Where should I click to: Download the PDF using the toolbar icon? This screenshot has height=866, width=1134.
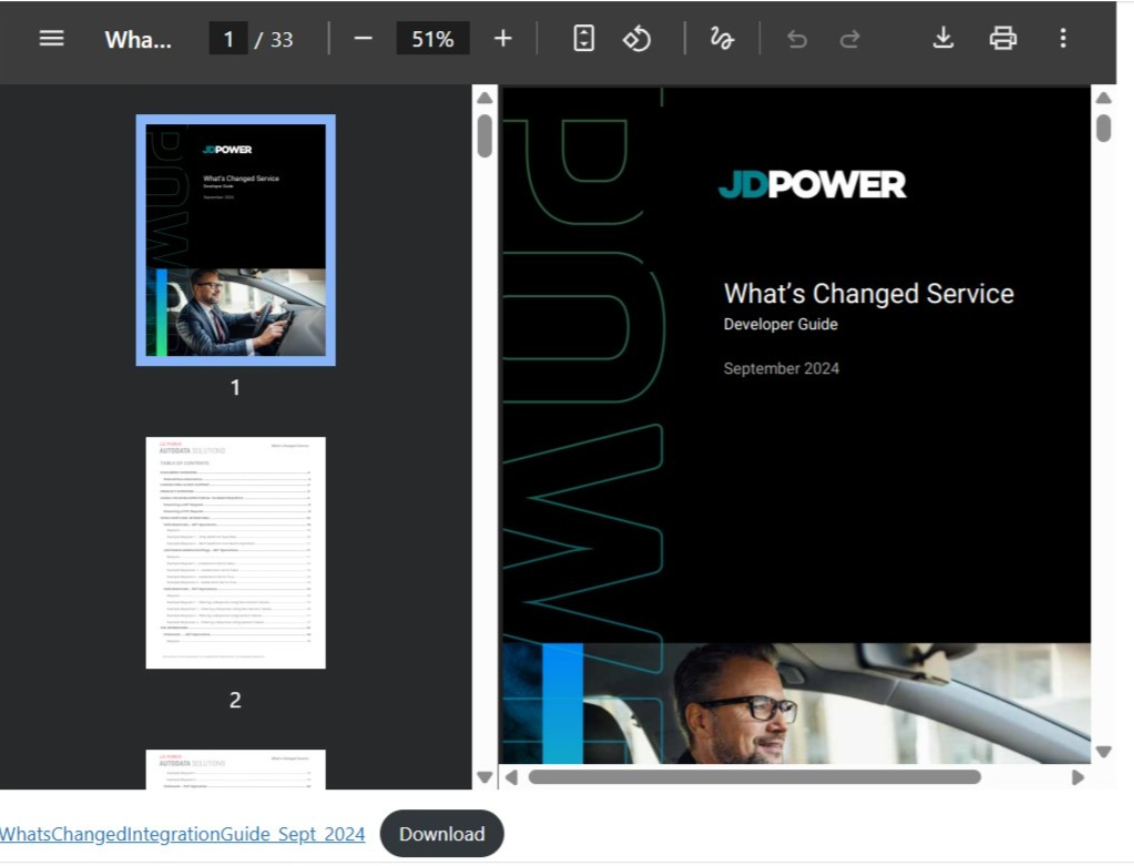(943, 39)
